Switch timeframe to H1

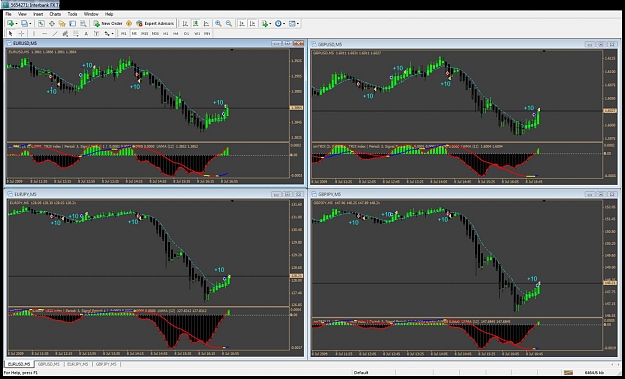[x=165, y=34]
